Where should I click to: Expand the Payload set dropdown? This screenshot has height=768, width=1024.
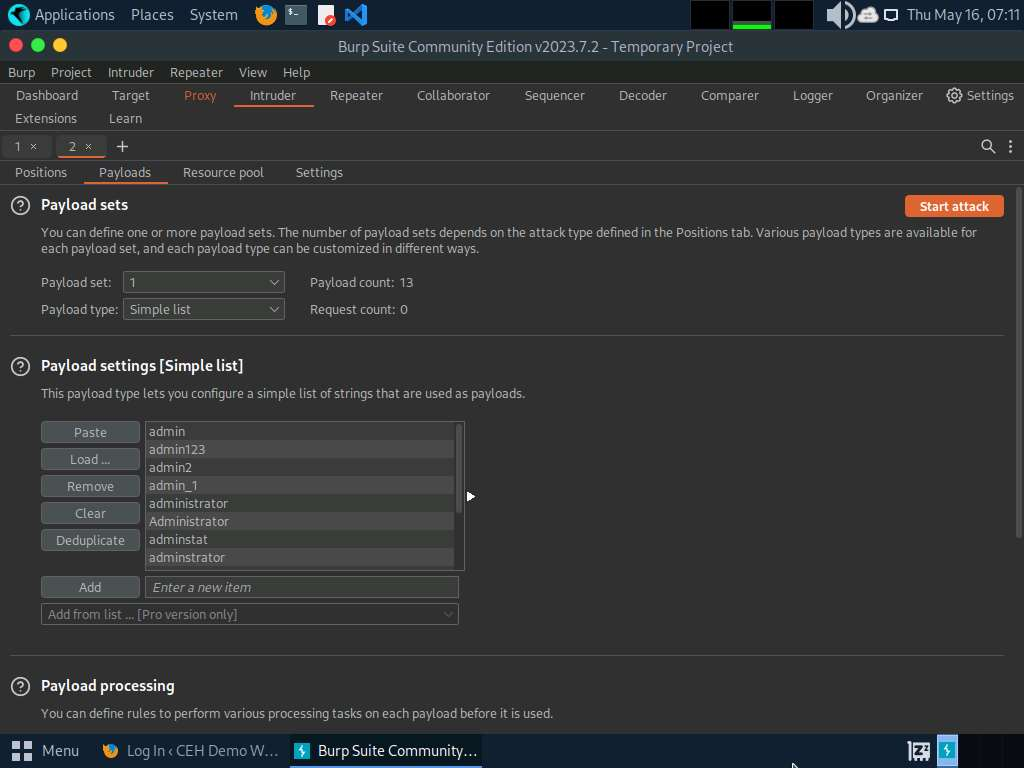point(204,283)
